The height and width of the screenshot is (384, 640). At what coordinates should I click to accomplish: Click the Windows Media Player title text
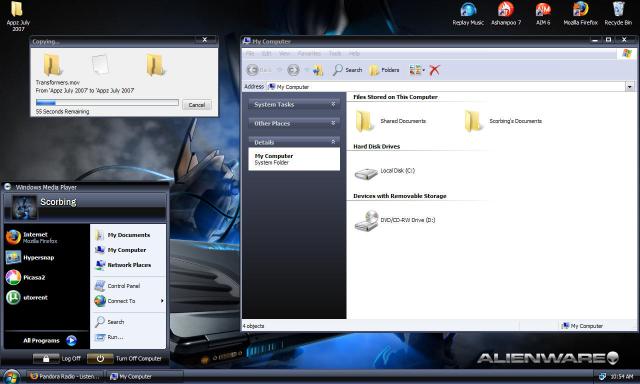(46, 187)
